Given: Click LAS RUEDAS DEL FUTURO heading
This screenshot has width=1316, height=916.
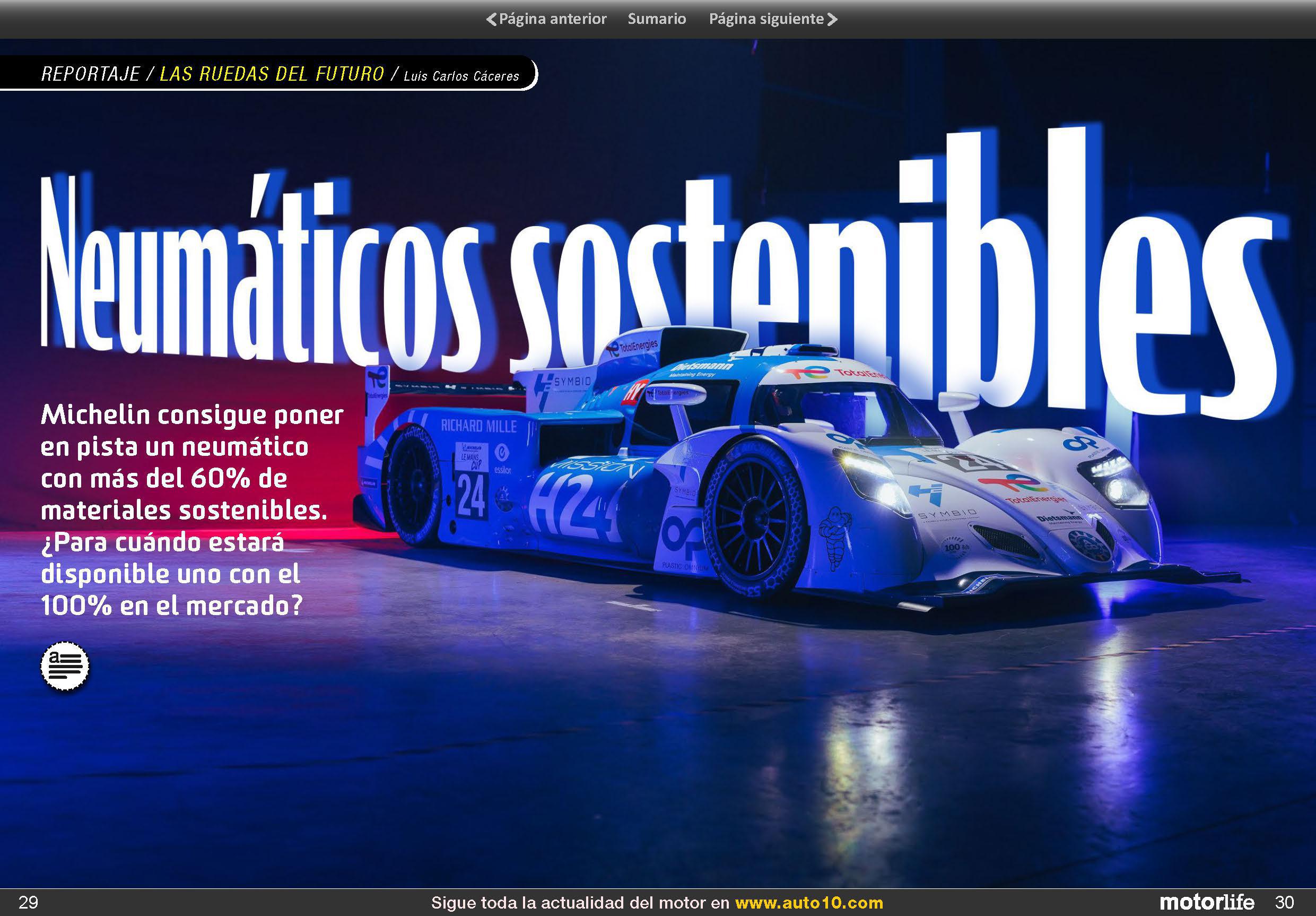Looking at the screenshot, I should pos(272,74).
